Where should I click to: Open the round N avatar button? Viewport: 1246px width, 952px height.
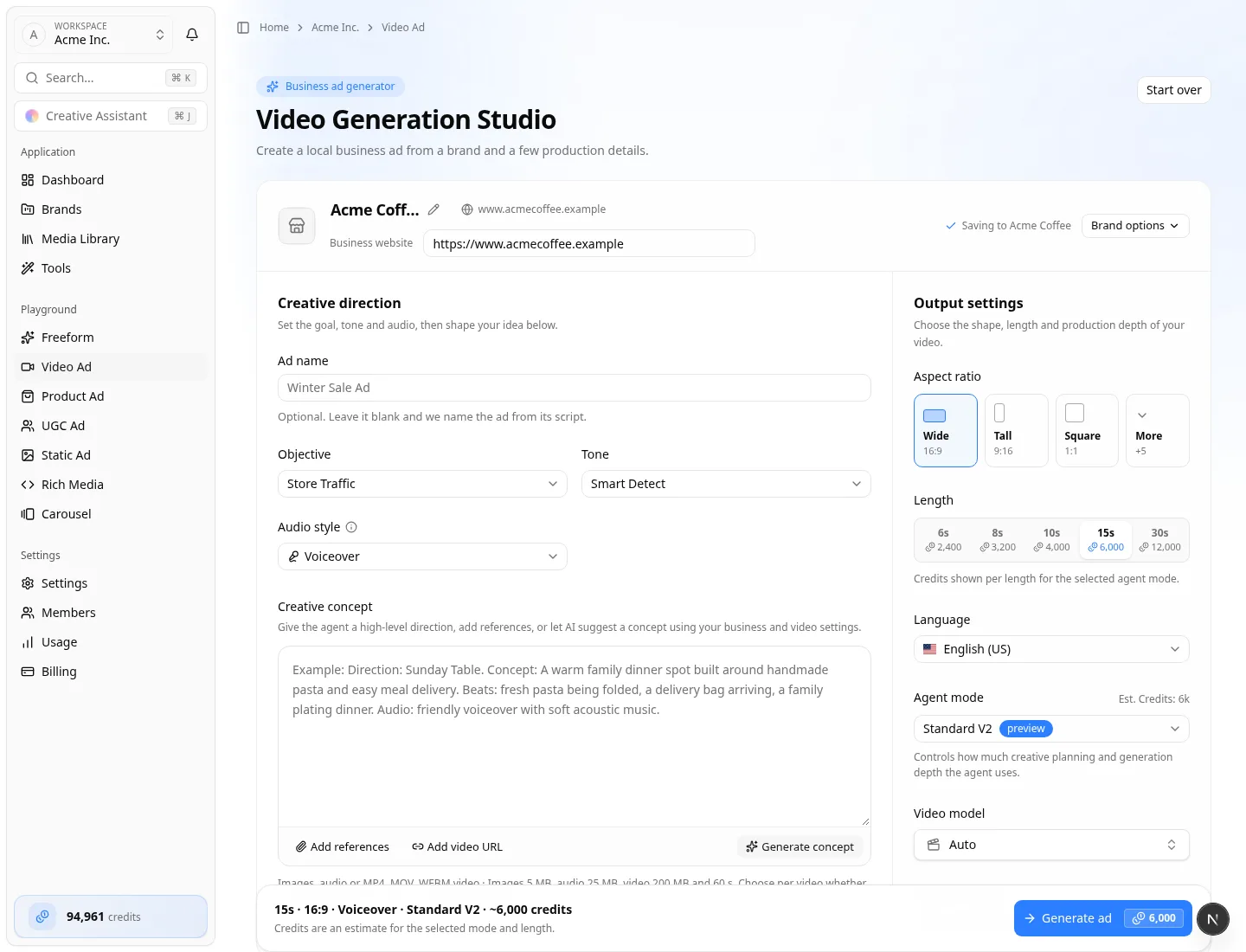[1212, 919]
